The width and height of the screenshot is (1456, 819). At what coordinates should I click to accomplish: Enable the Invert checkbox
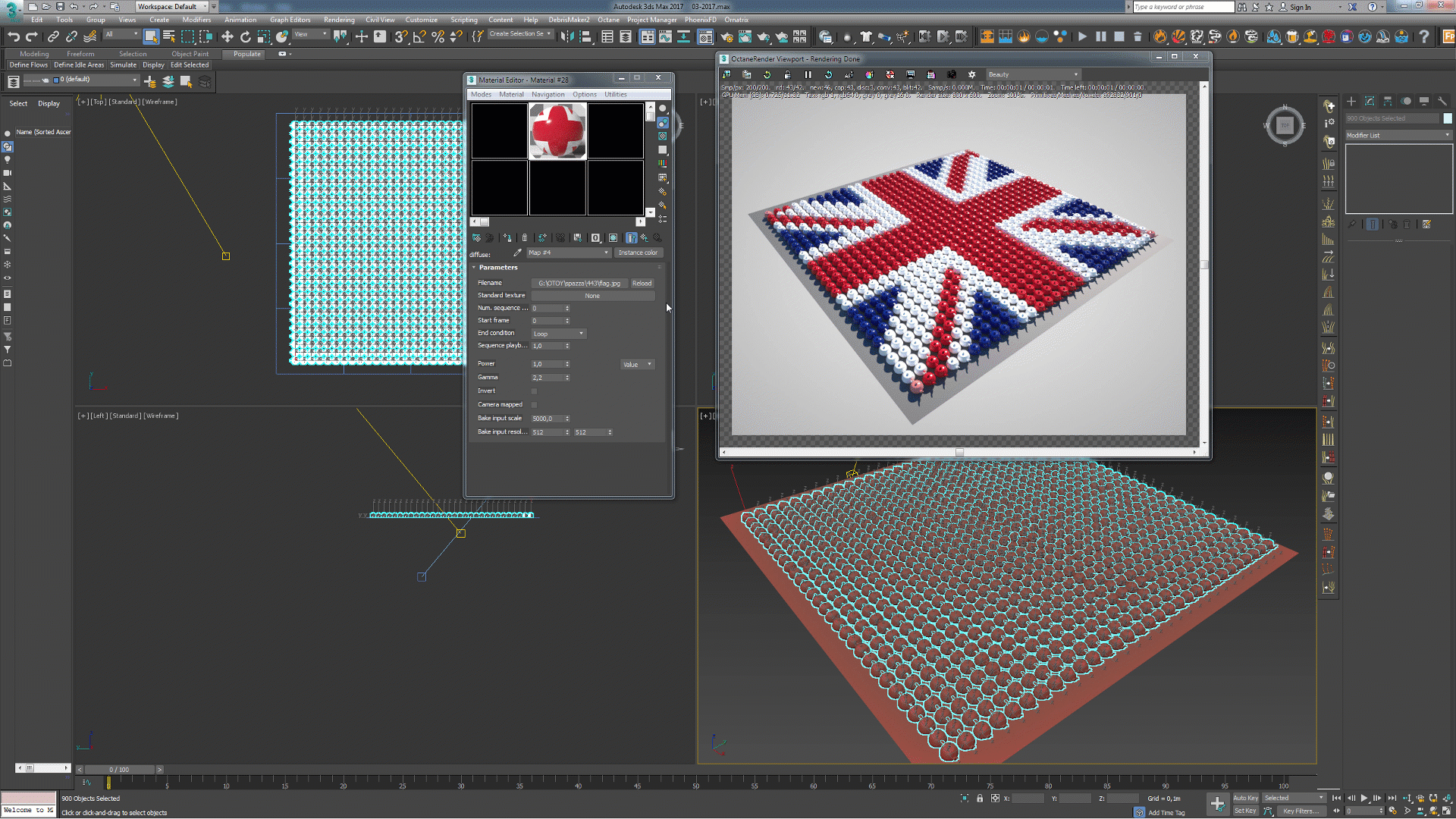pyautogui.click(x=534, y=391)
